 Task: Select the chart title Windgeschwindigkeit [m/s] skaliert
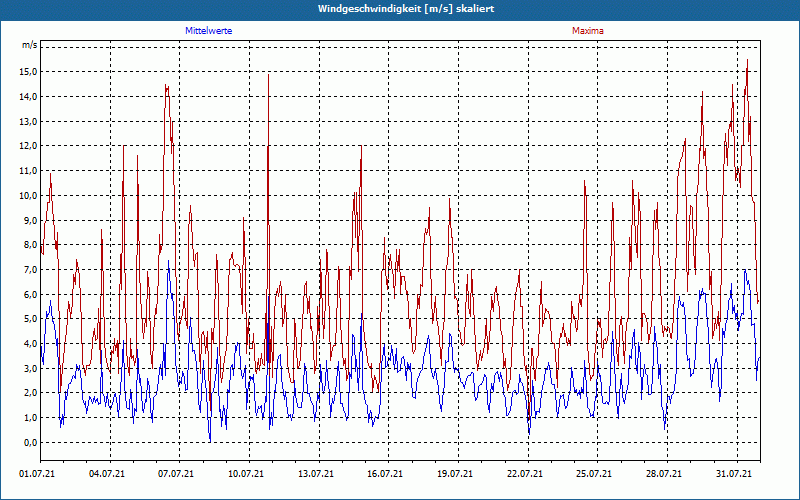point(406,9)
